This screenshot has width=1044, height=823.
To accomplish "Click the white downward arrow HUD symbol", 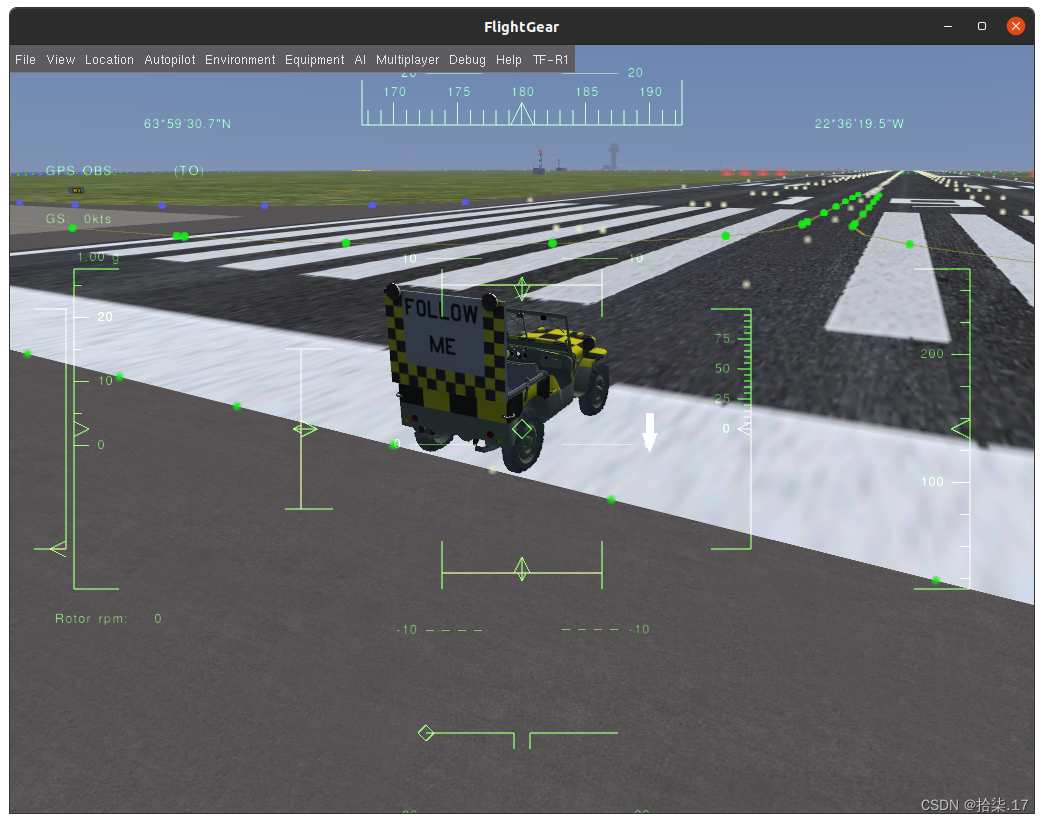I will pos(650,430).
